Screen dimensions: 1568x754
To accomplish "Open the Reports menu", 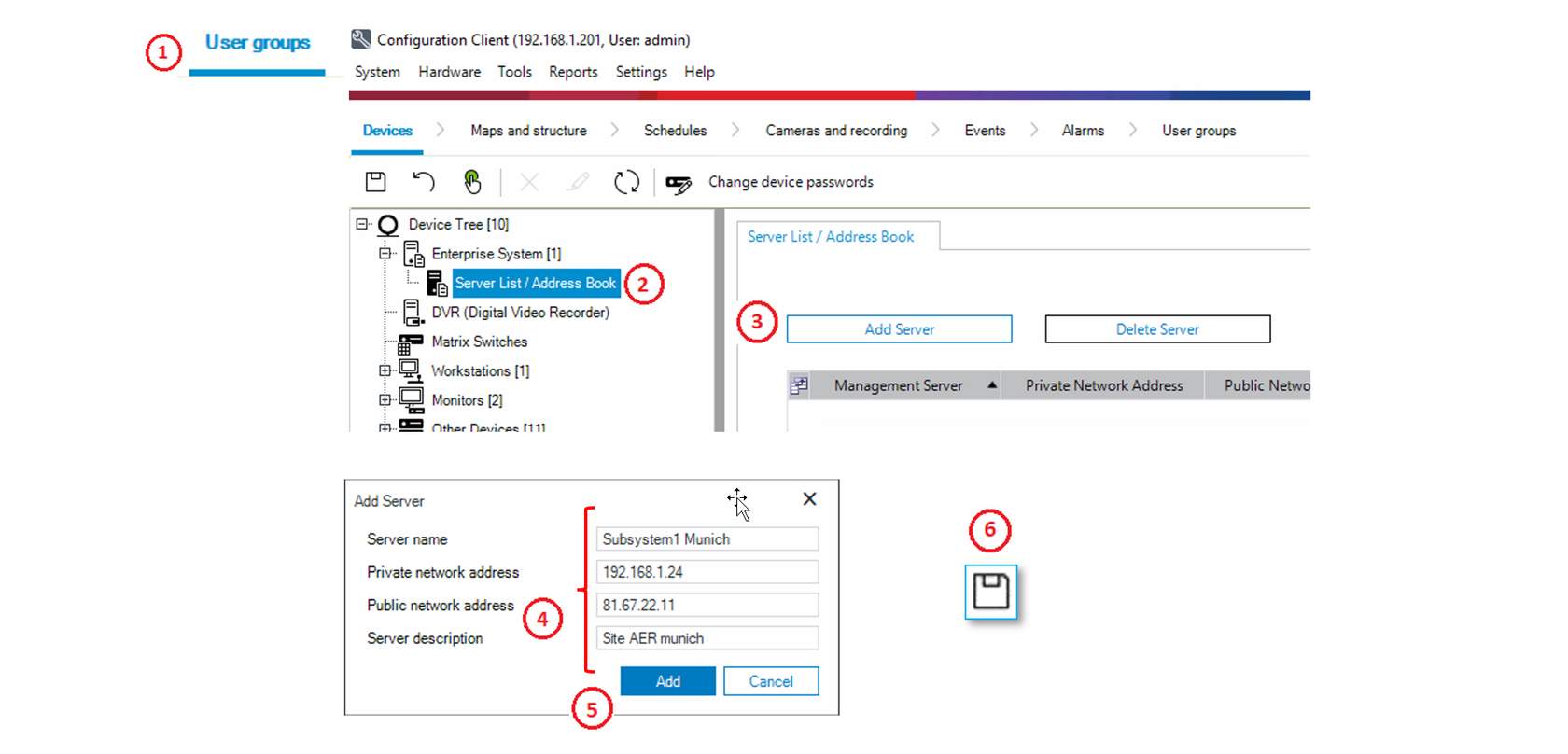I will tap(572, 72).
